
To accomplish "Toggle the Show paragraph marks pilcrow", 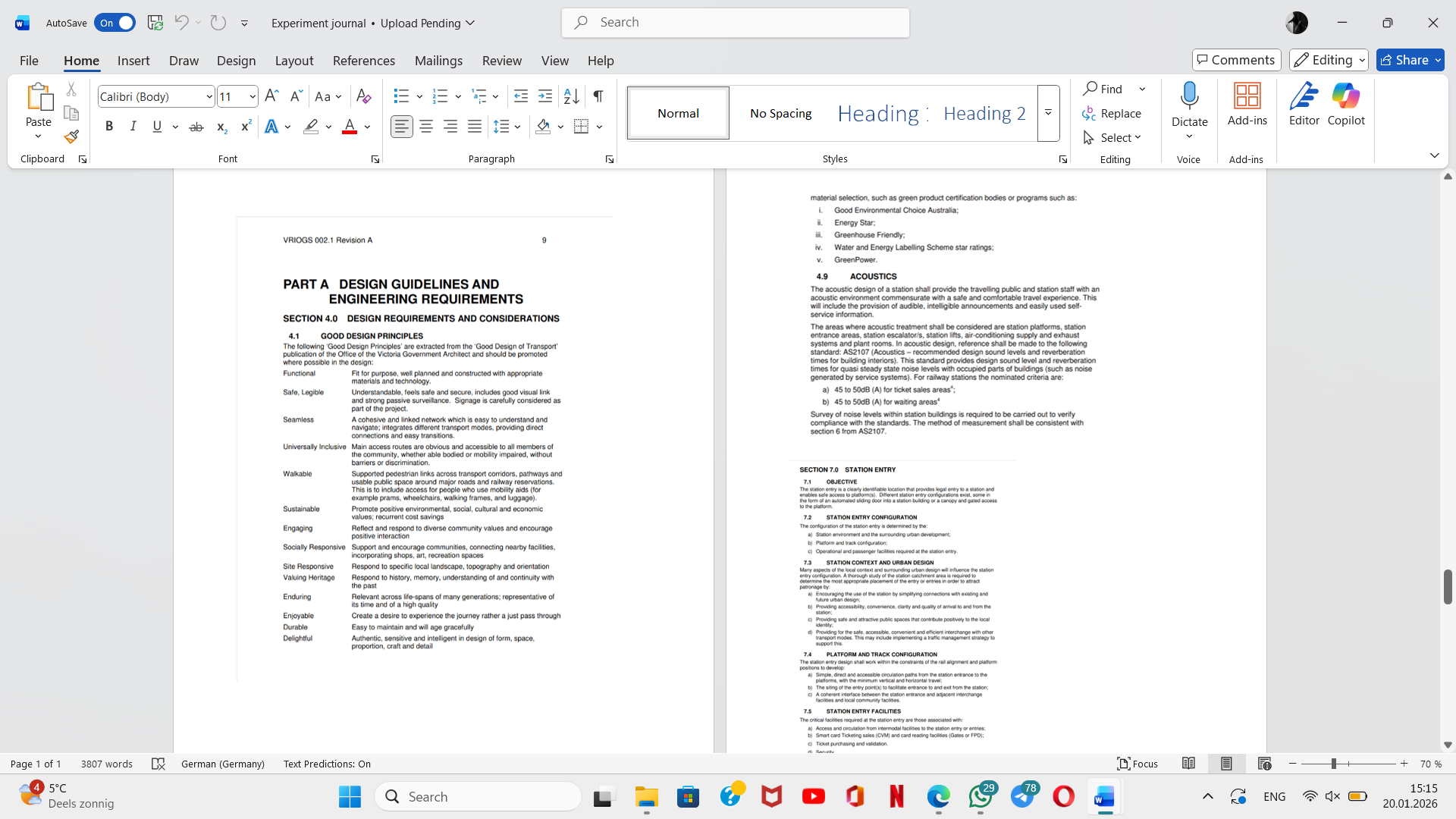I will pos(598,96).
